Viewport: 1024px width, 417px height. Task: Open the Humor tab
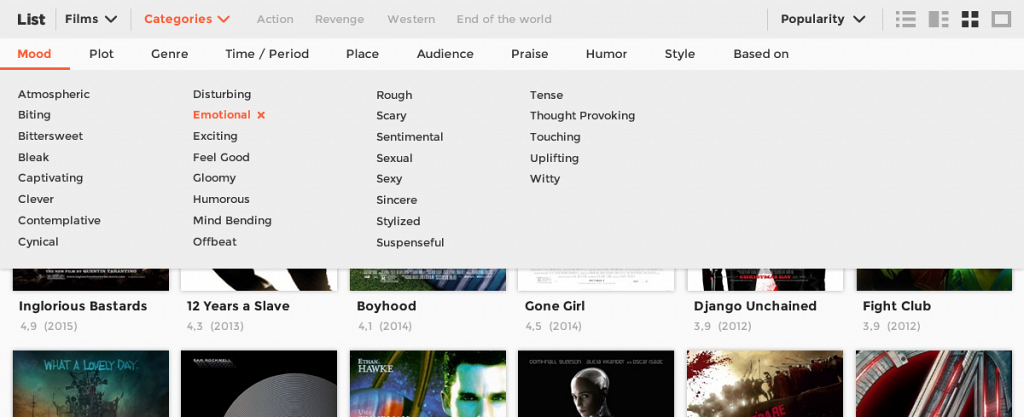[606, 54]
